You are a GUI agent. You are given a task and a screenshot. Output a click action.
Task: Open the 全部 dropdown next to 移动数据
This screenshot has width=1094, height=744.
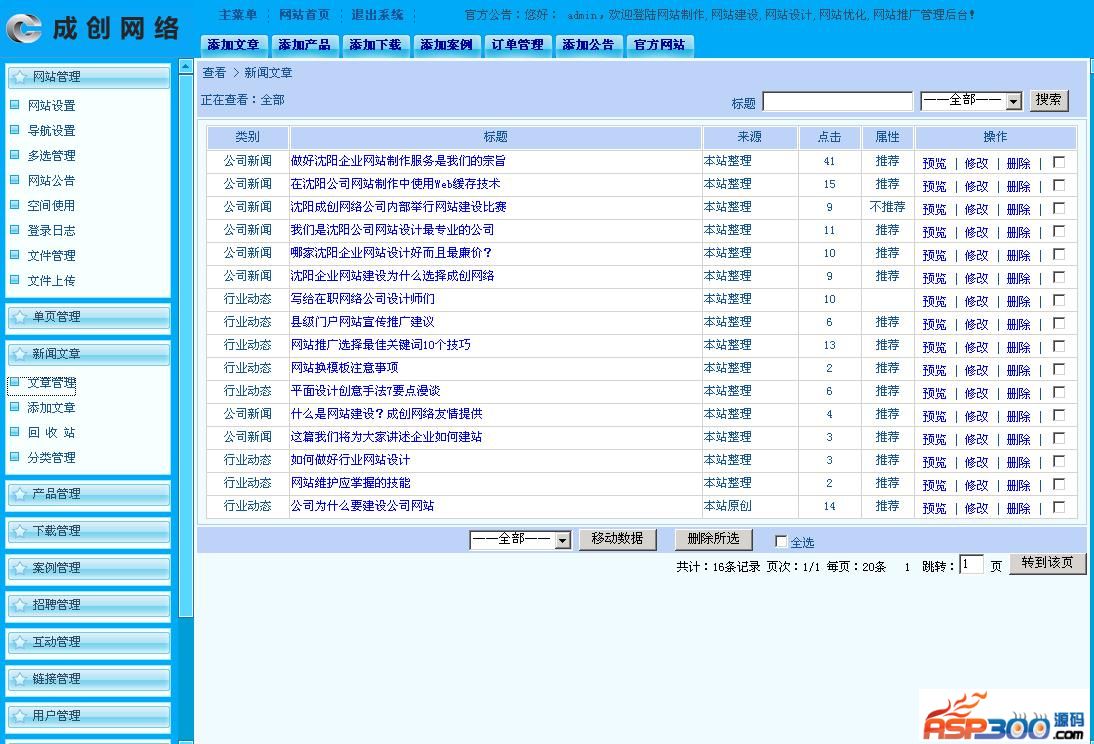[x=520, y=540]
